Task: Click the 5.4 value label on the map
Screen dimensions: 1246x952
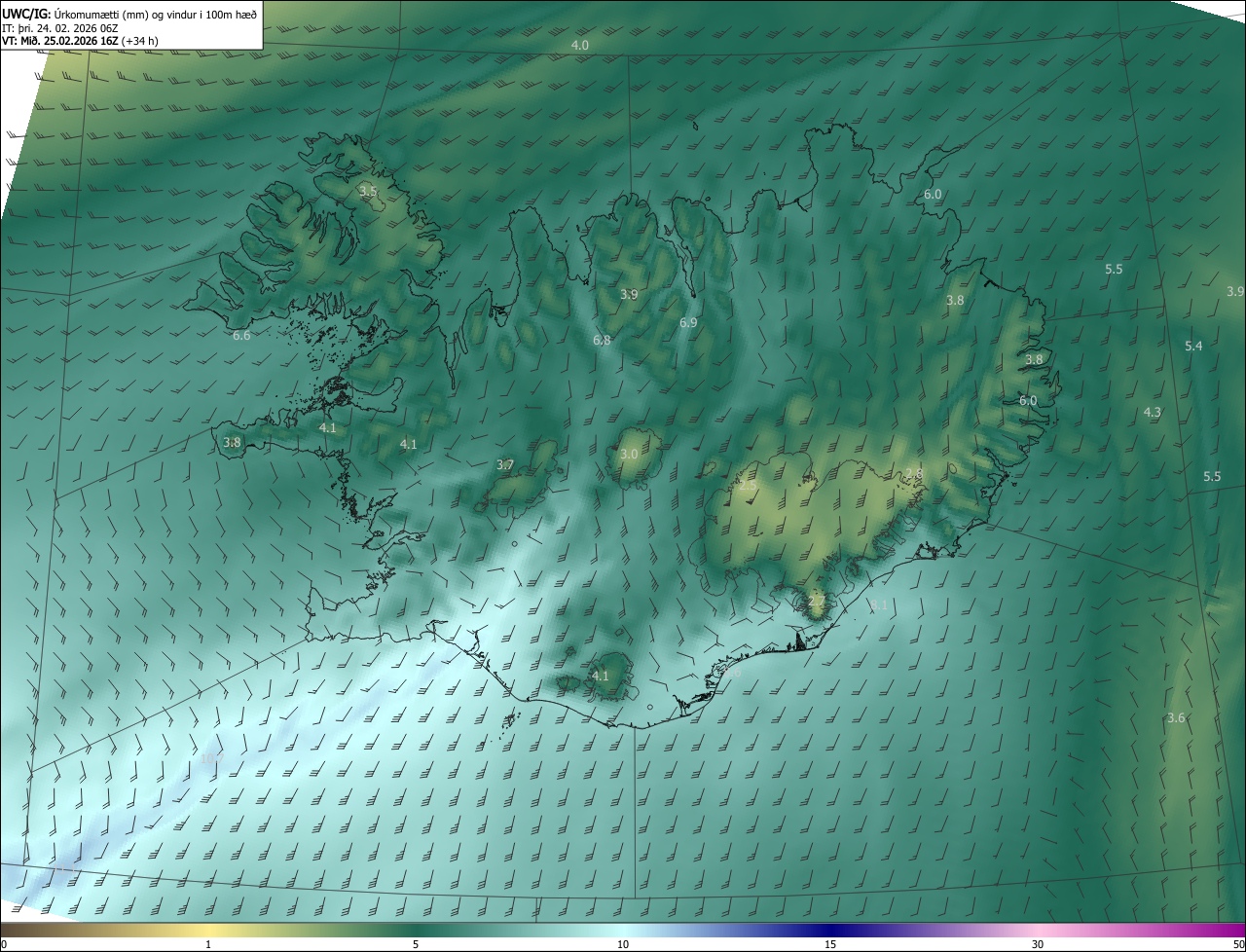Action: click(1193, 346)
